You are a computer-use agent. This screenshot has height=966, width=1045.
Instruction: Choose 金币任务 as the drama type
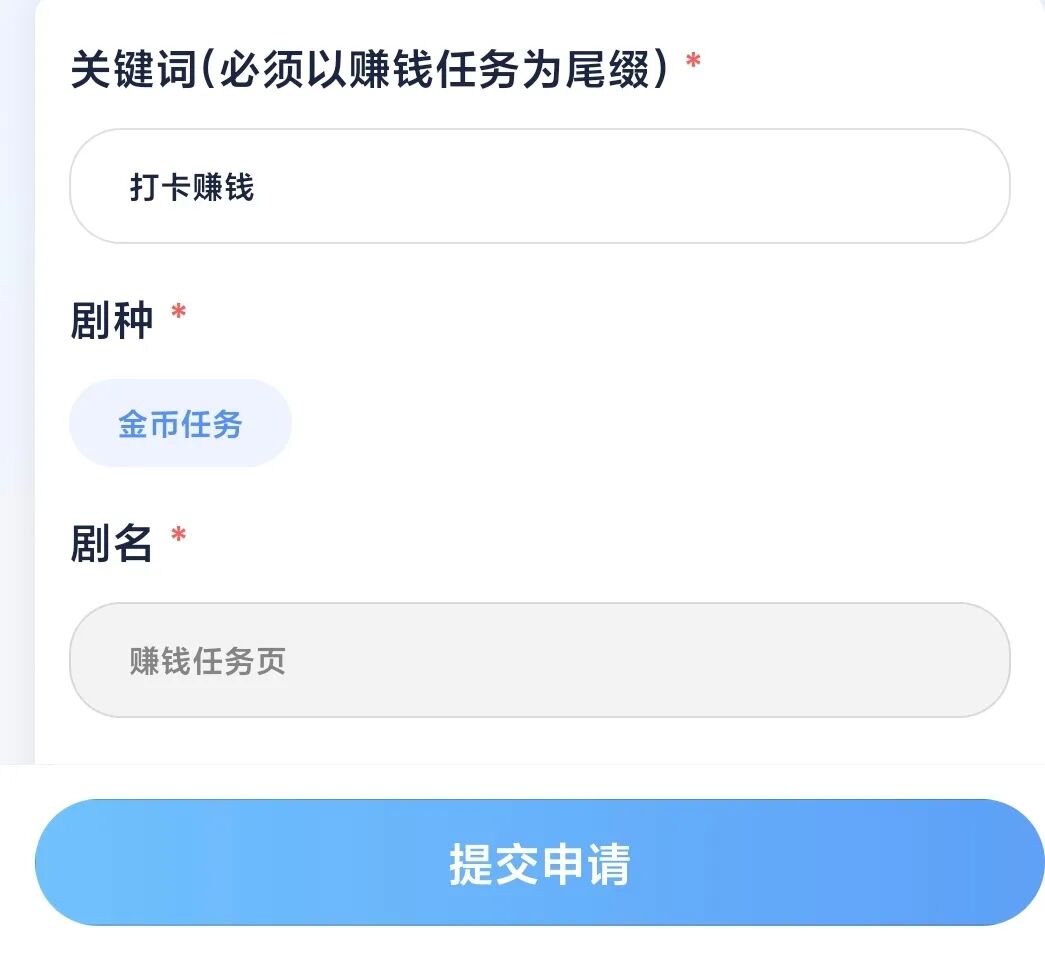180,424
